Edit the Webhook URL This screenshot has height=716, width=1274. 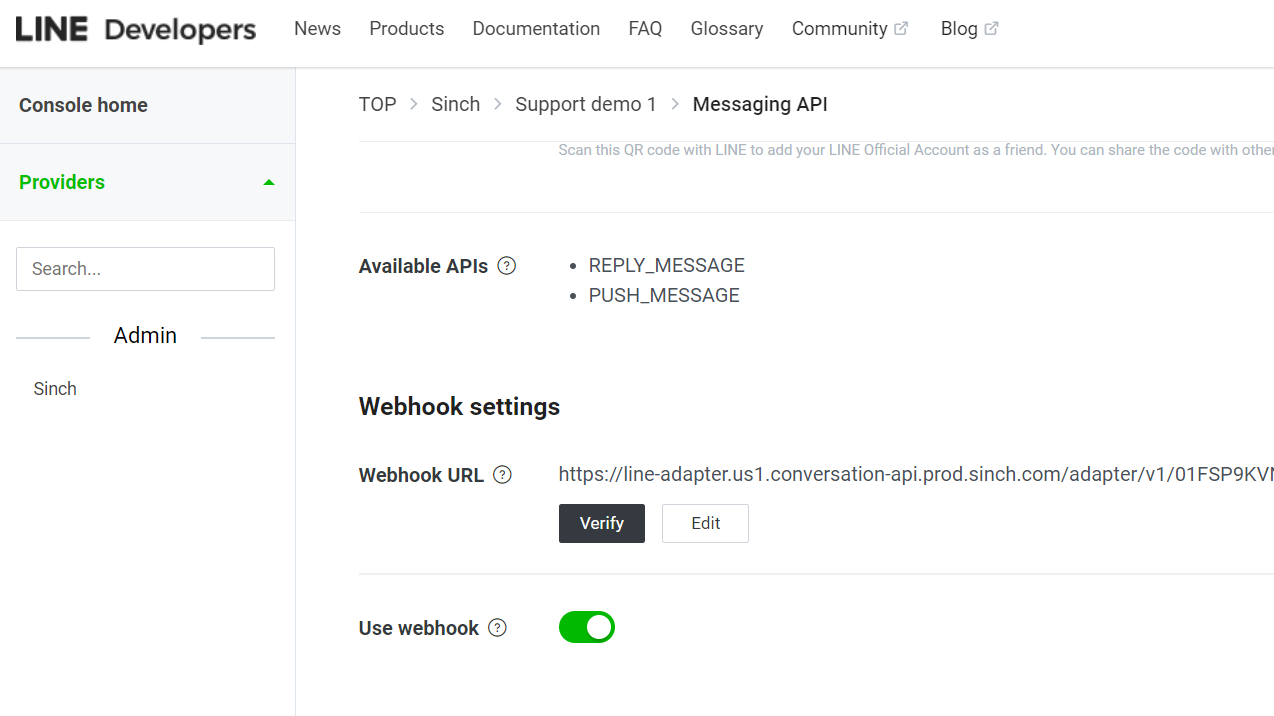coord(705,523)
